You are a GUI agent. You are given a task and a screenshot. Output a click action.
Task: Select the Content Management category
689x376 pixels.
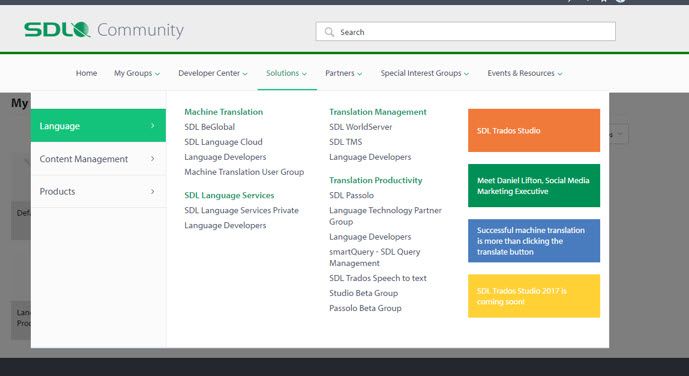pos(98,159)
